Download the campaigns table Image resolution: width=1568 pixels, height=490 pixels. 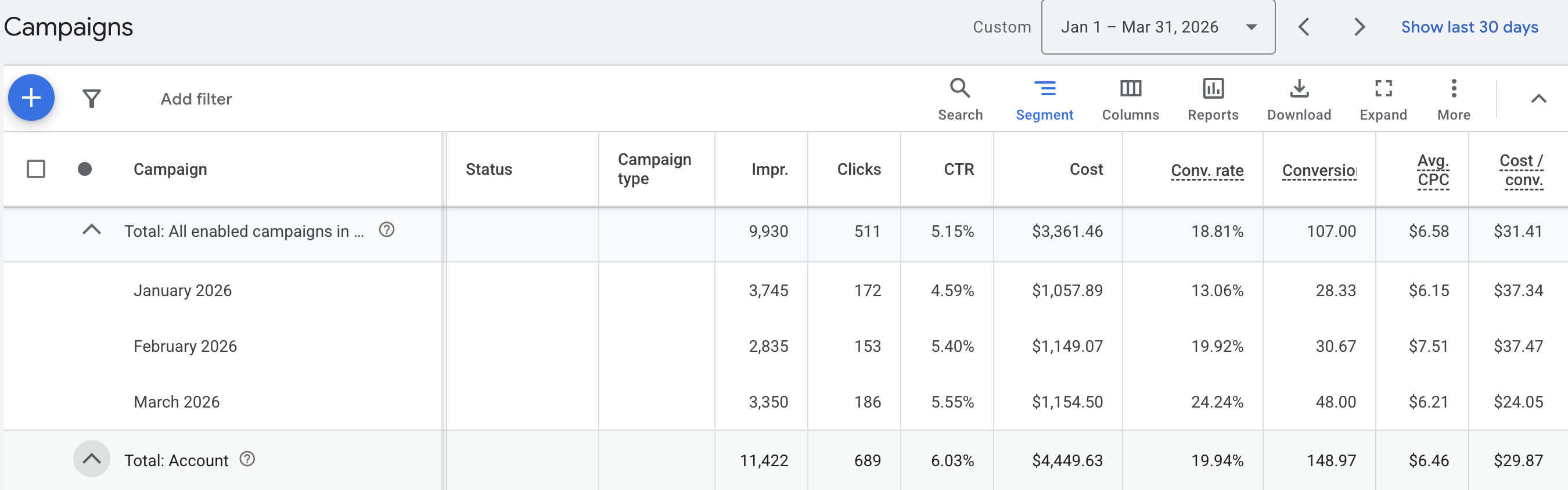coord(1299,100)
